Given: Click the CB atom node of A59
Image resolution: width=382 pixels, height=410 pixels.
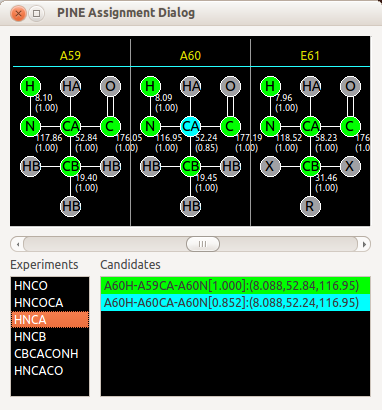Looking at the screenshot, I should tap(70, 166).
